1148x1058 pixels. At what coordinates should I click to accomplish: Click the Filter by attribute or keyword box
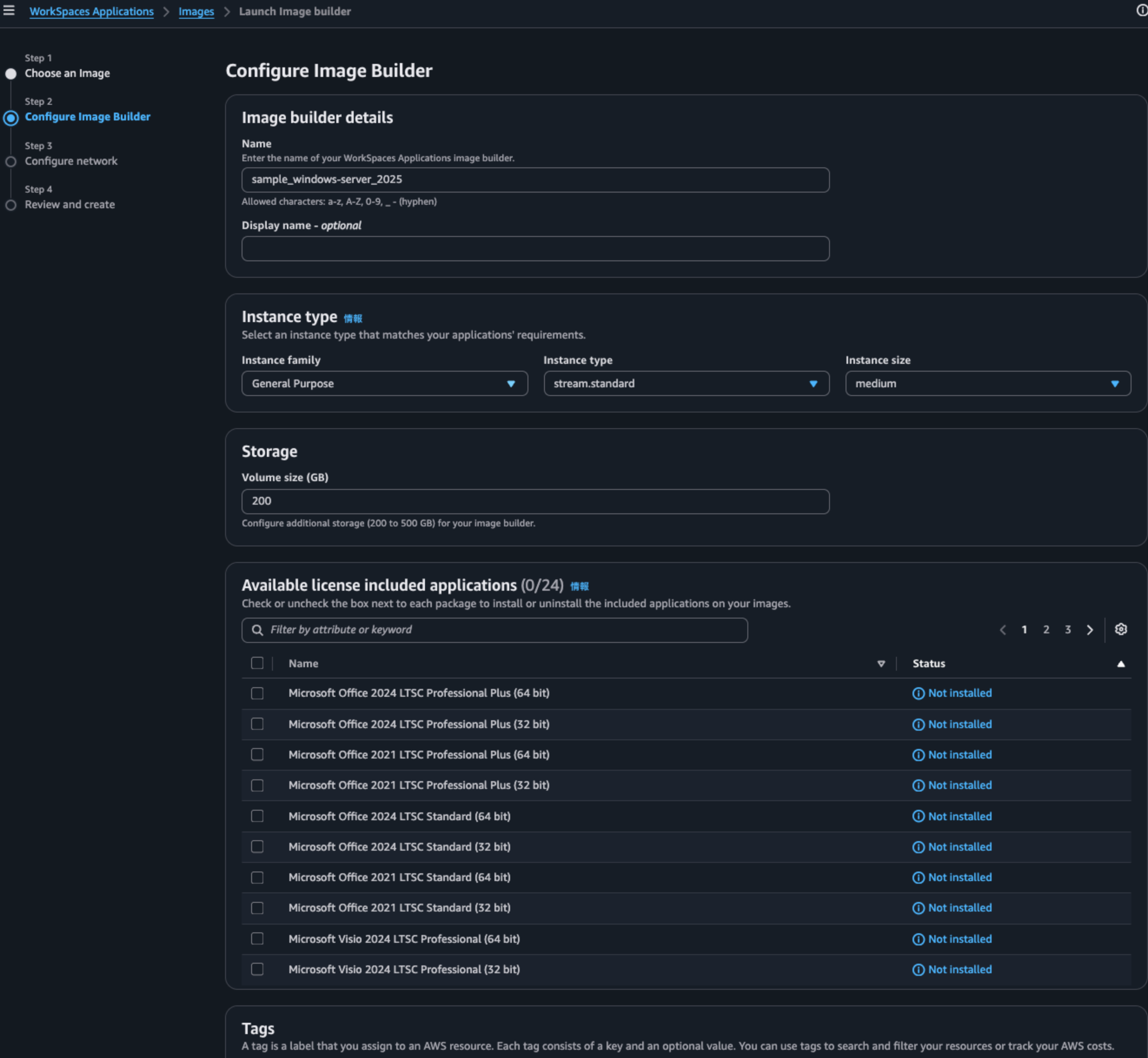[x=494, y=630]
